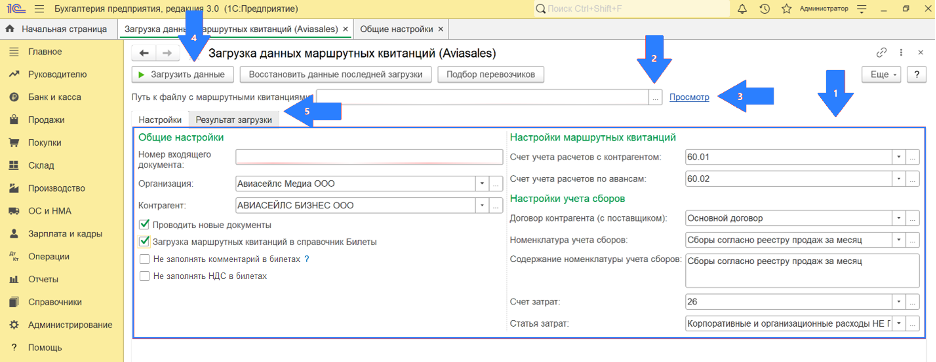
Task: Close the Общие настройки tab
Action: (x=441, y=29)
